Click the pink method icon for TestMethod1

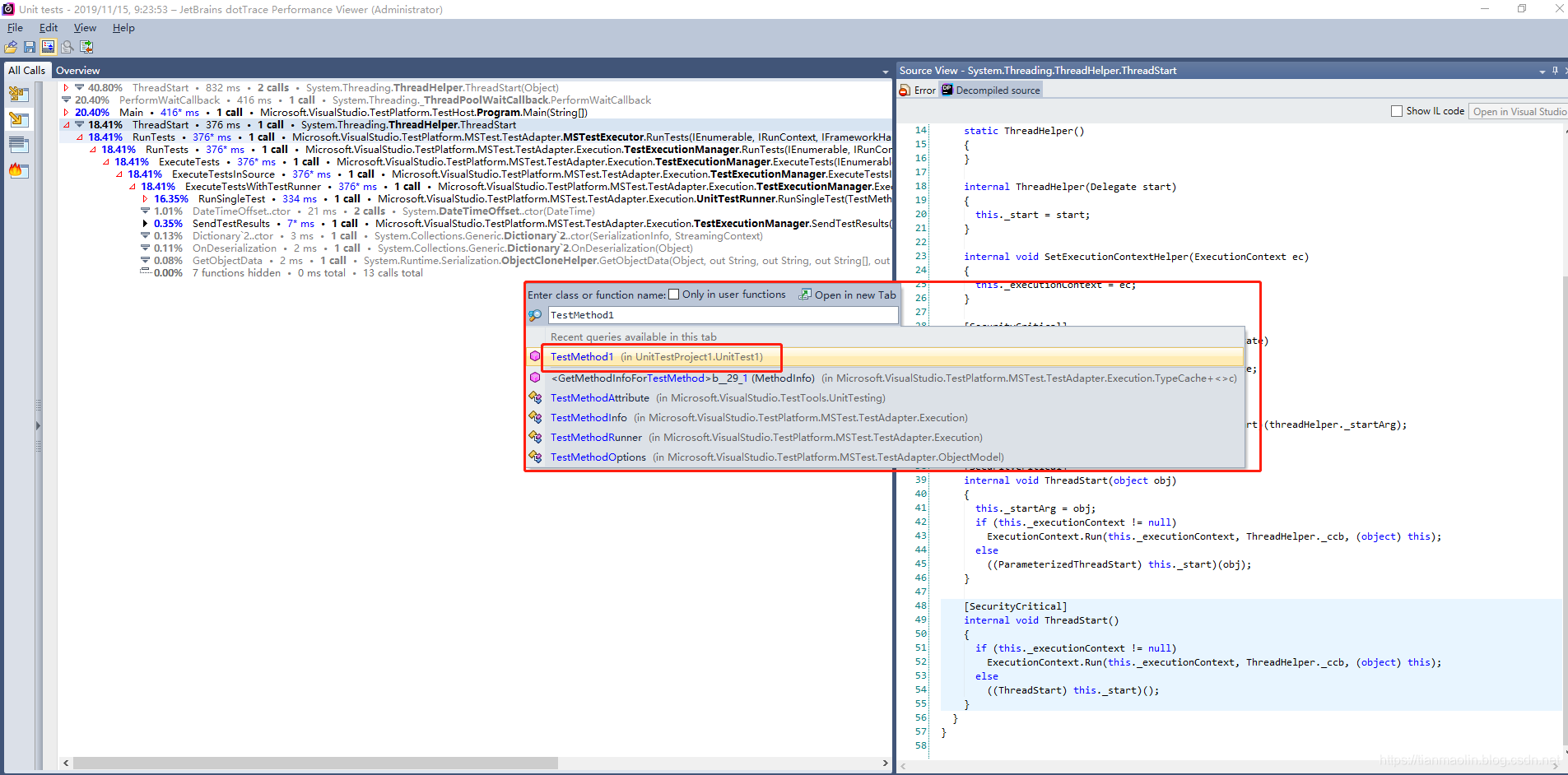coord(535,356)
